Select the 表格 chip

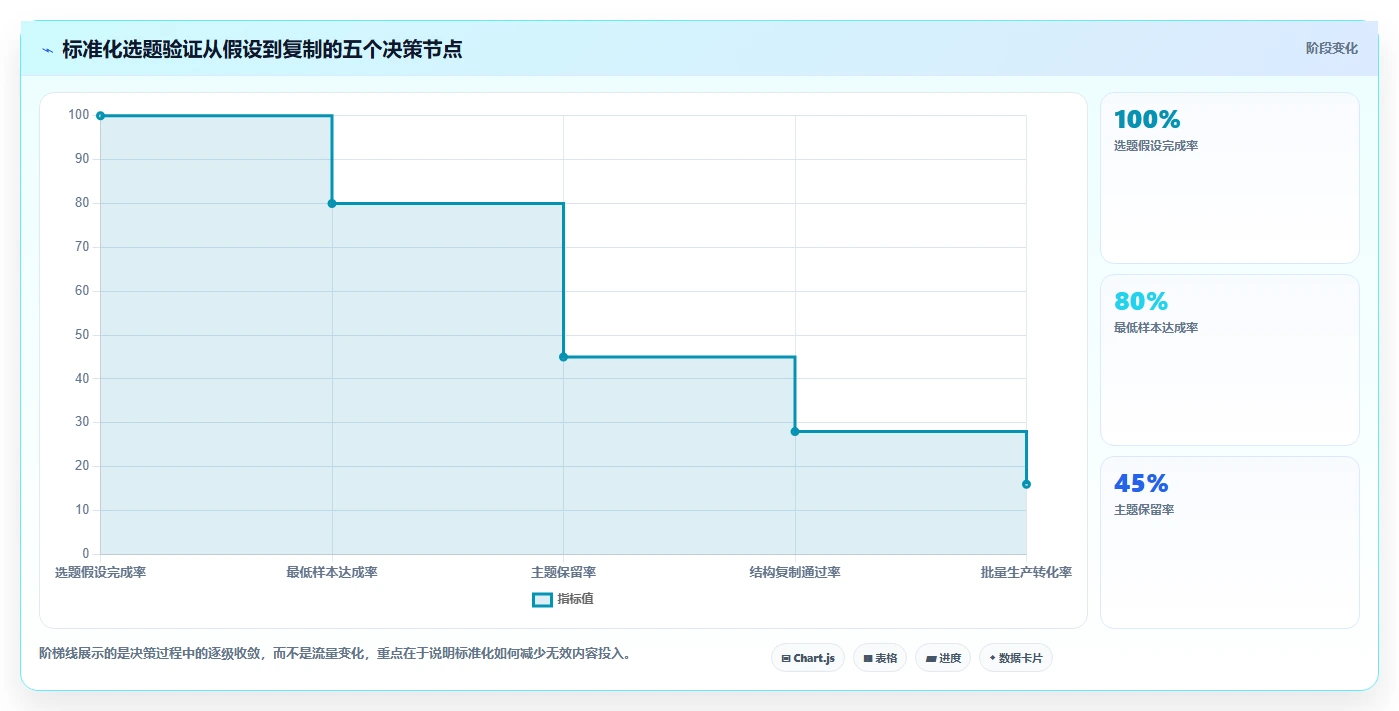tap(880, 658)
